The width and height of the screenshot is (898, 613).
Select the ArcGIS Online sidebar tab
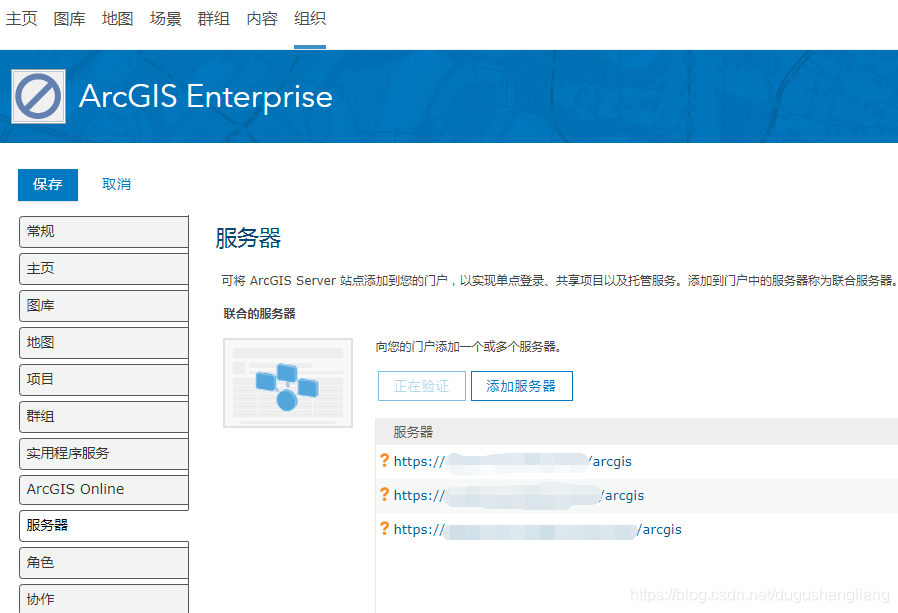click(103, 490)
